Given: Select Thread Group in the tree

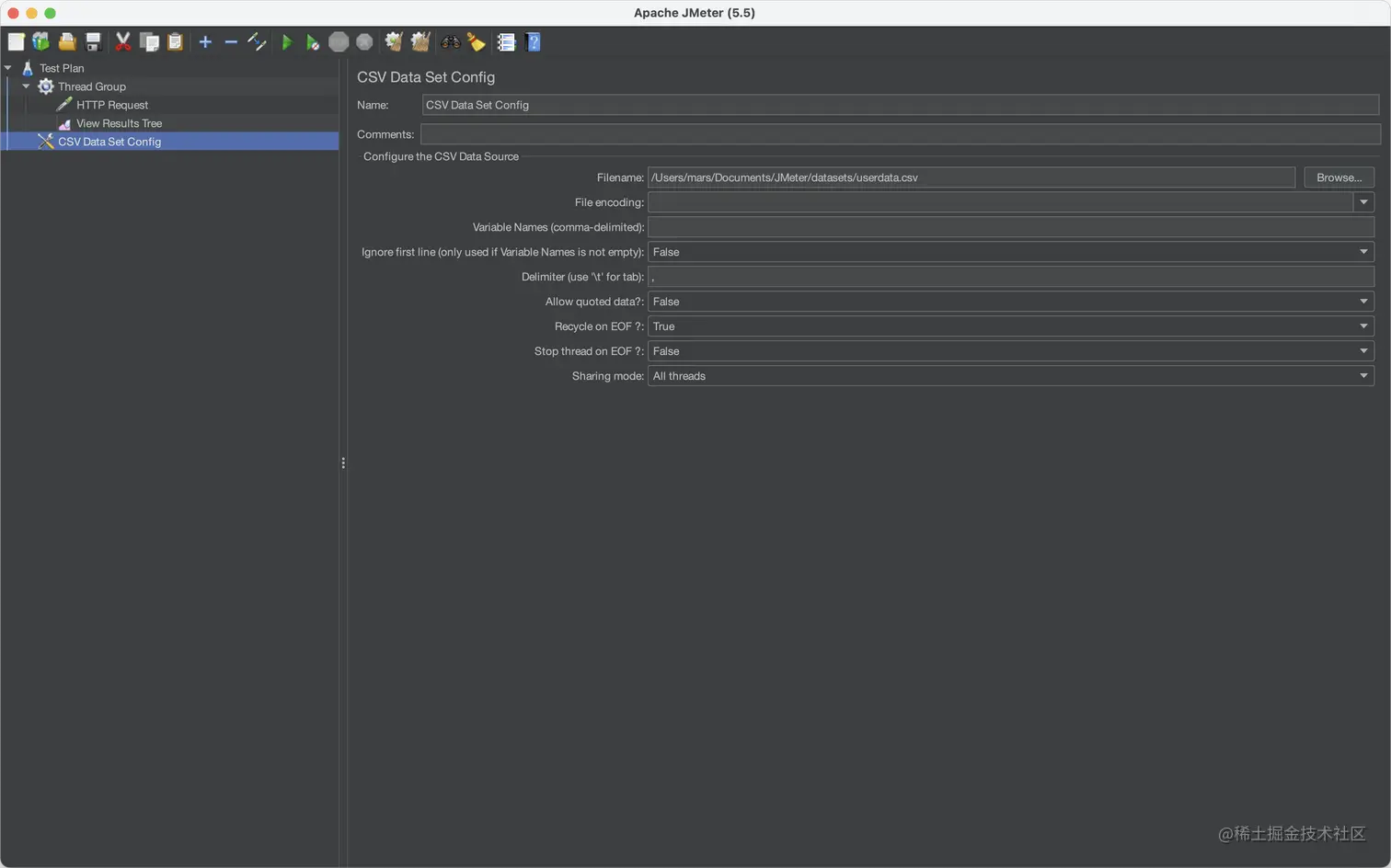Looking at the screenshot, I should (x=92, y=86).
